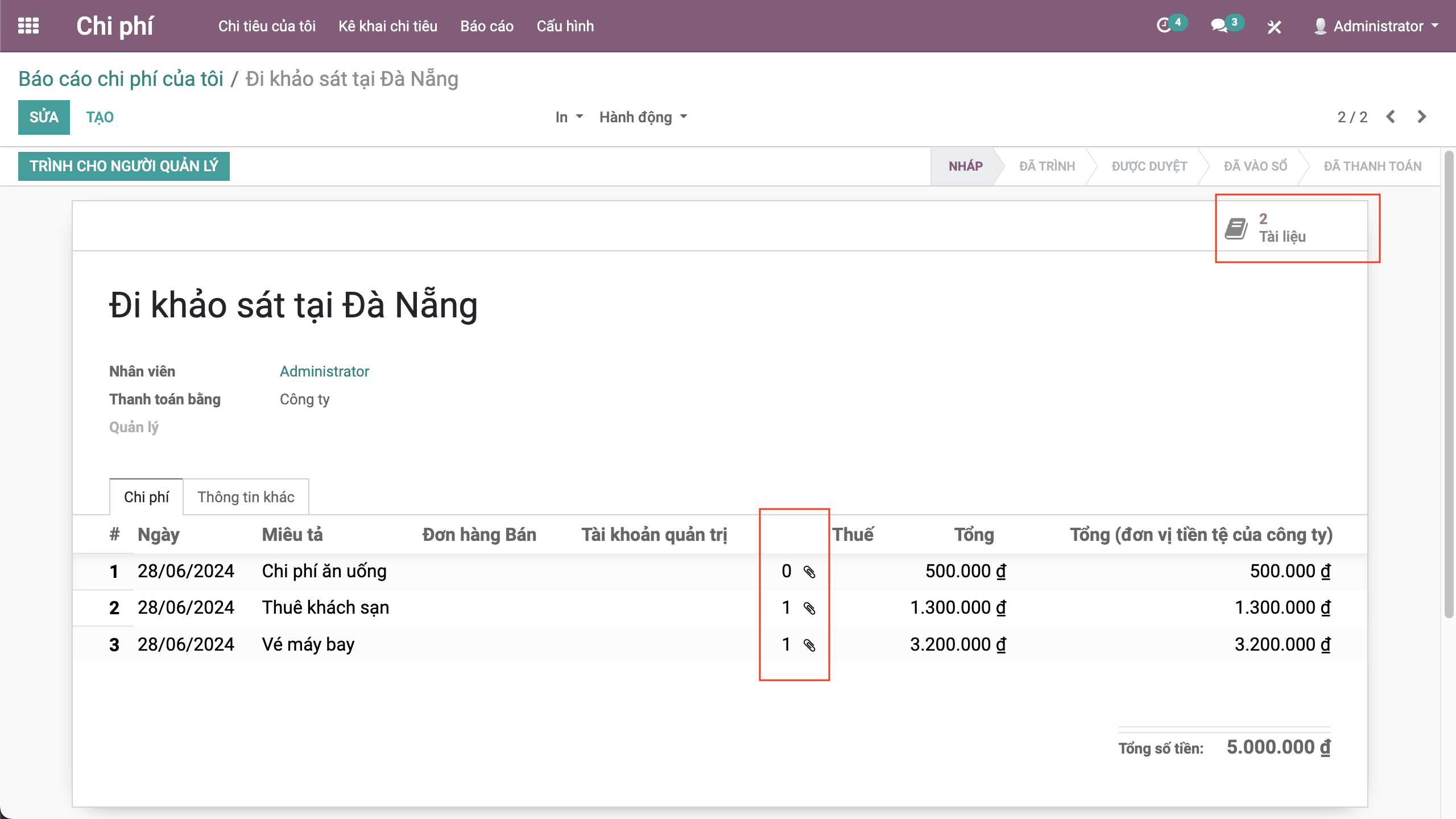Screen dimensions: 1456x819
Task: Click the debug tools wrench icon
Action: pos(1274,27)
